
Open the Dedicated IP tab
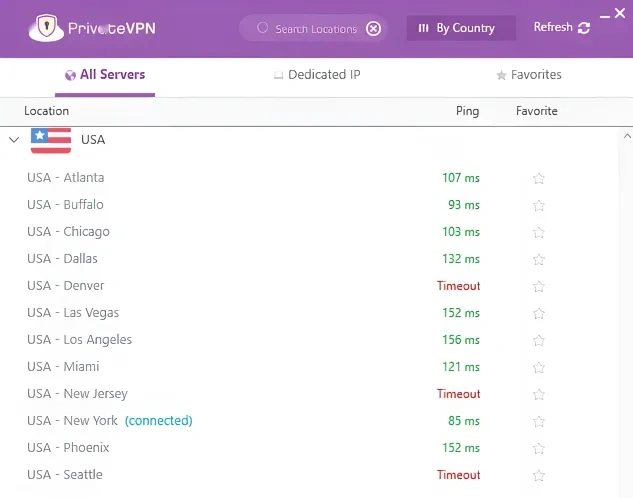(317, 75)
